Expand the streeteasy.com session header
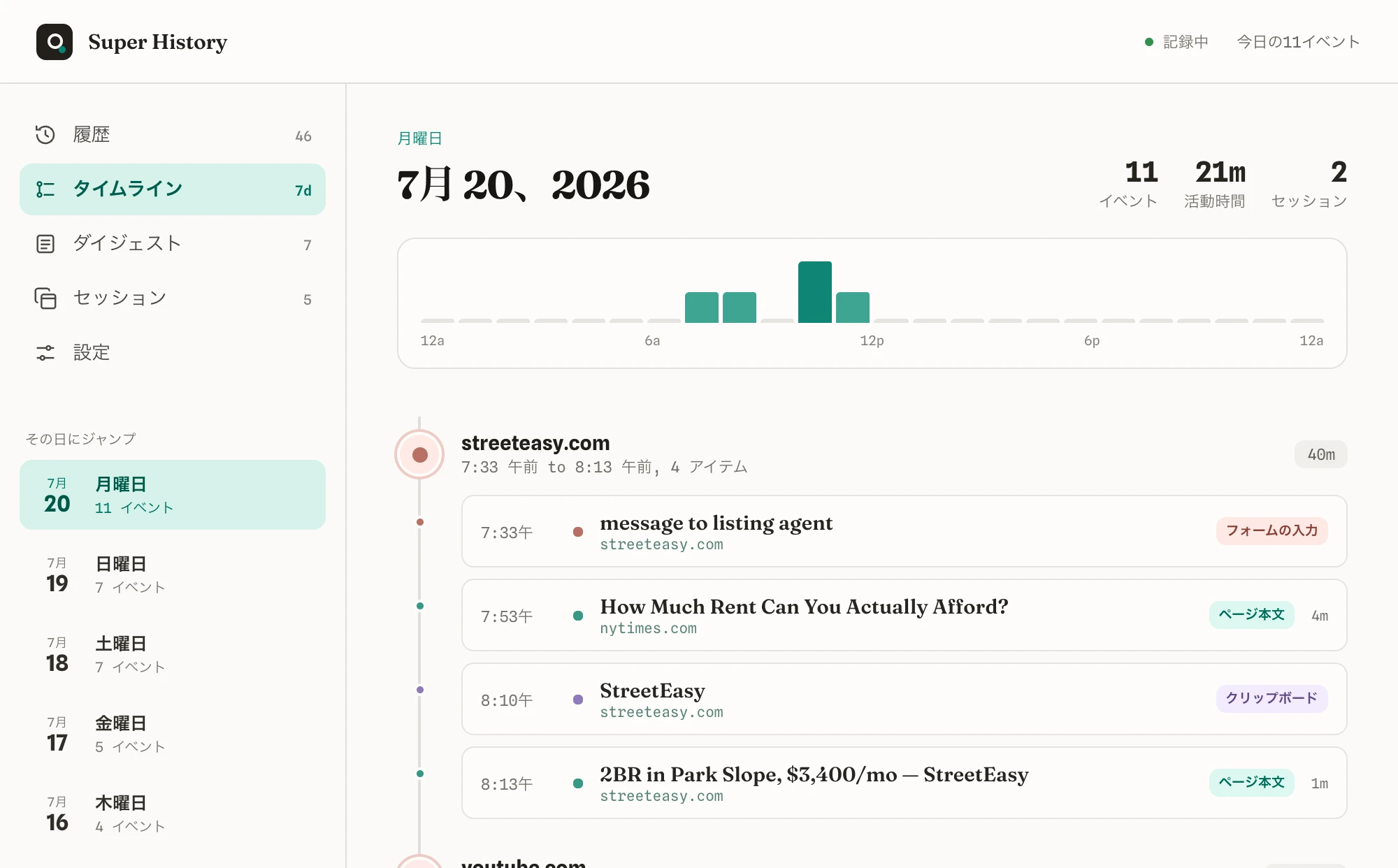The height and width of the screenshot is (868, 1398). [870, 454]
